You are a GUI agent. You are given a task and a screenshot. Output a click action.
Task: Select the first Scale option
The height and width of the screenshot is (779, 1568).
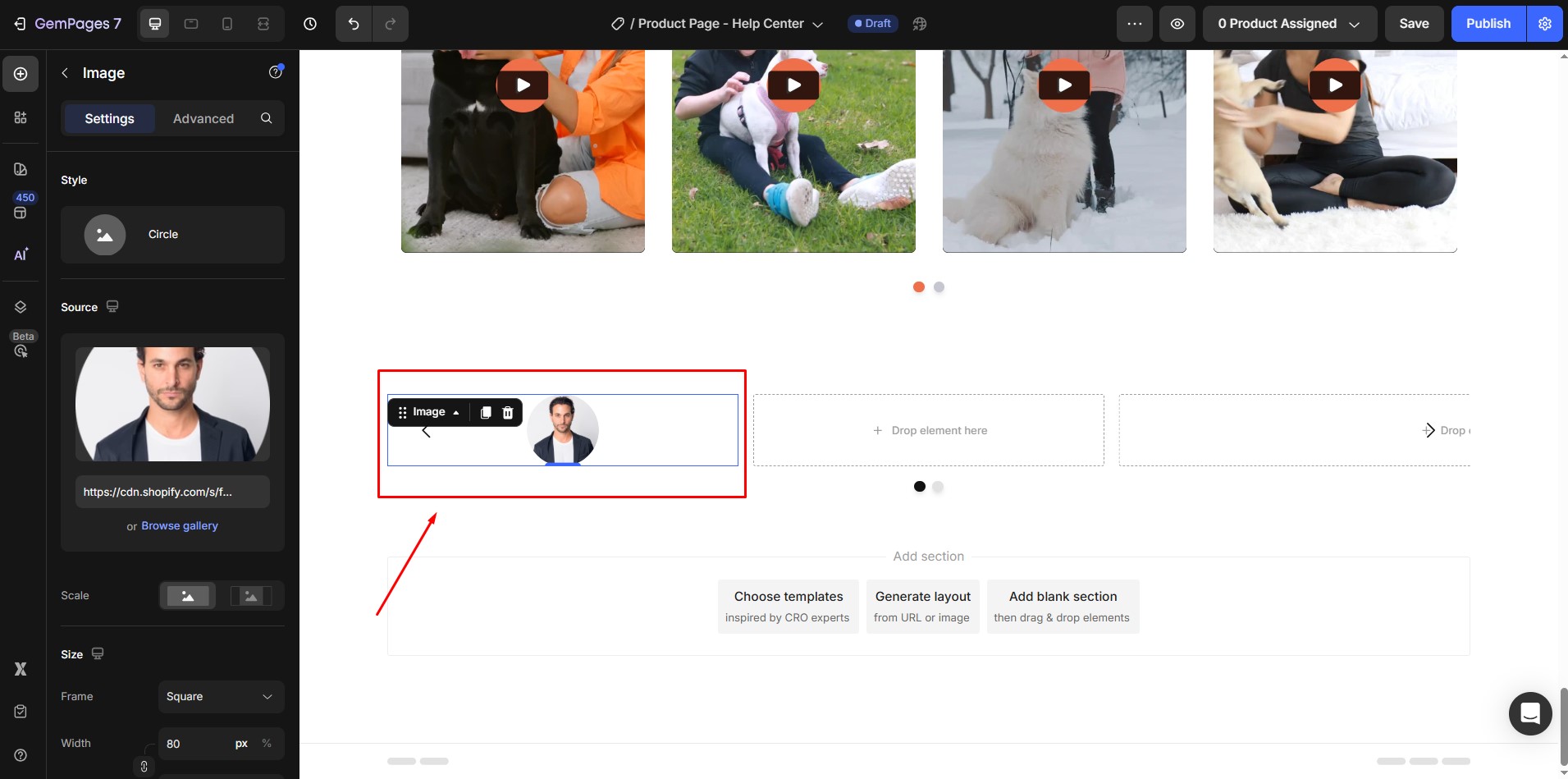[x=188, y=596]
